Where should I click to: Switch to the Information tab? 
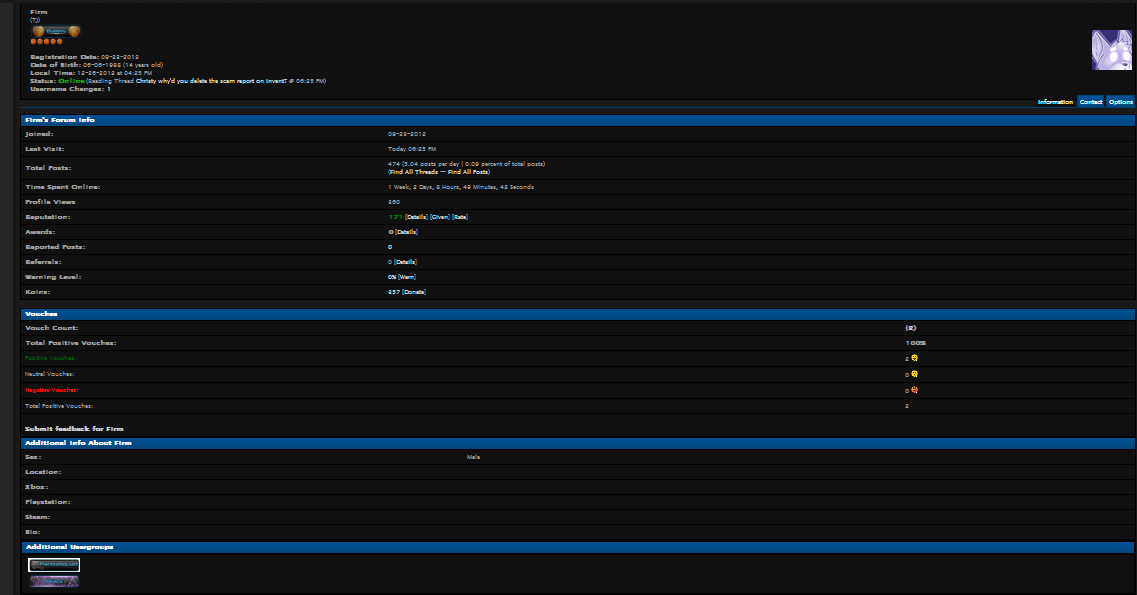click(x=1055, y=102)
